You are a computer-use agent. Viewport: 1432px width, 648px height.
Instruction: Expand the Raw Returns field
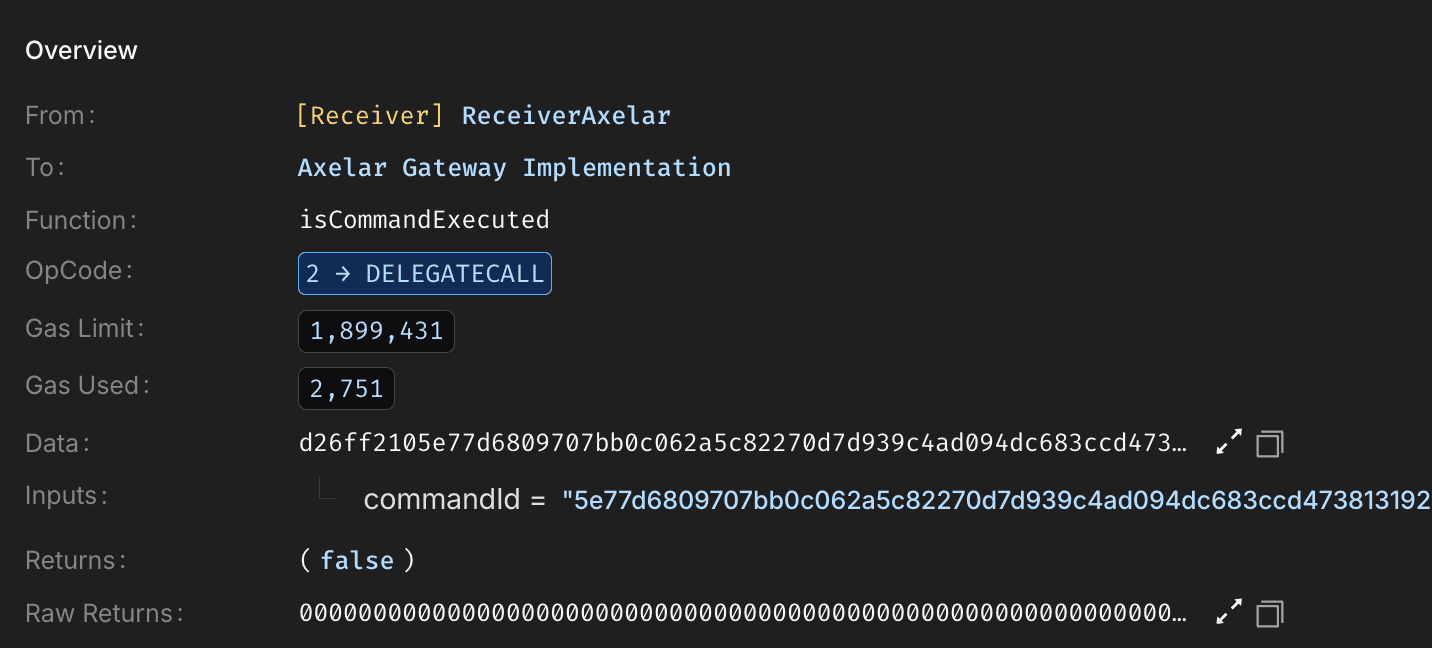click(x=1228, y=611)
